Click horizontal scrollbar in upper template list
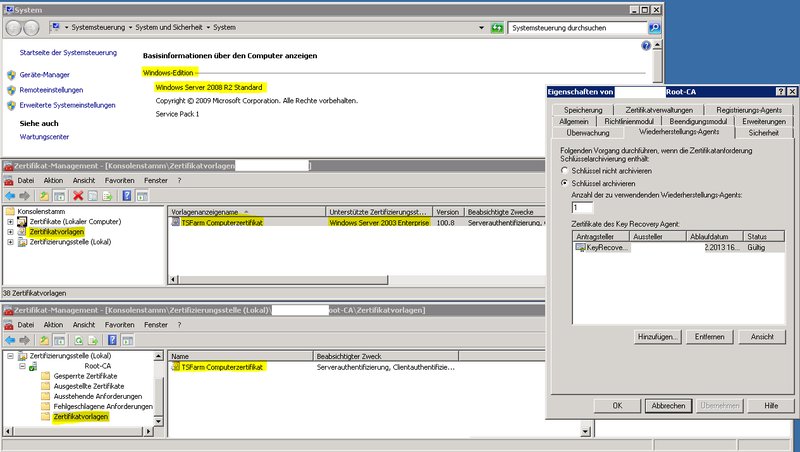This screenshot has width=800, height=452. click(283, 280)
